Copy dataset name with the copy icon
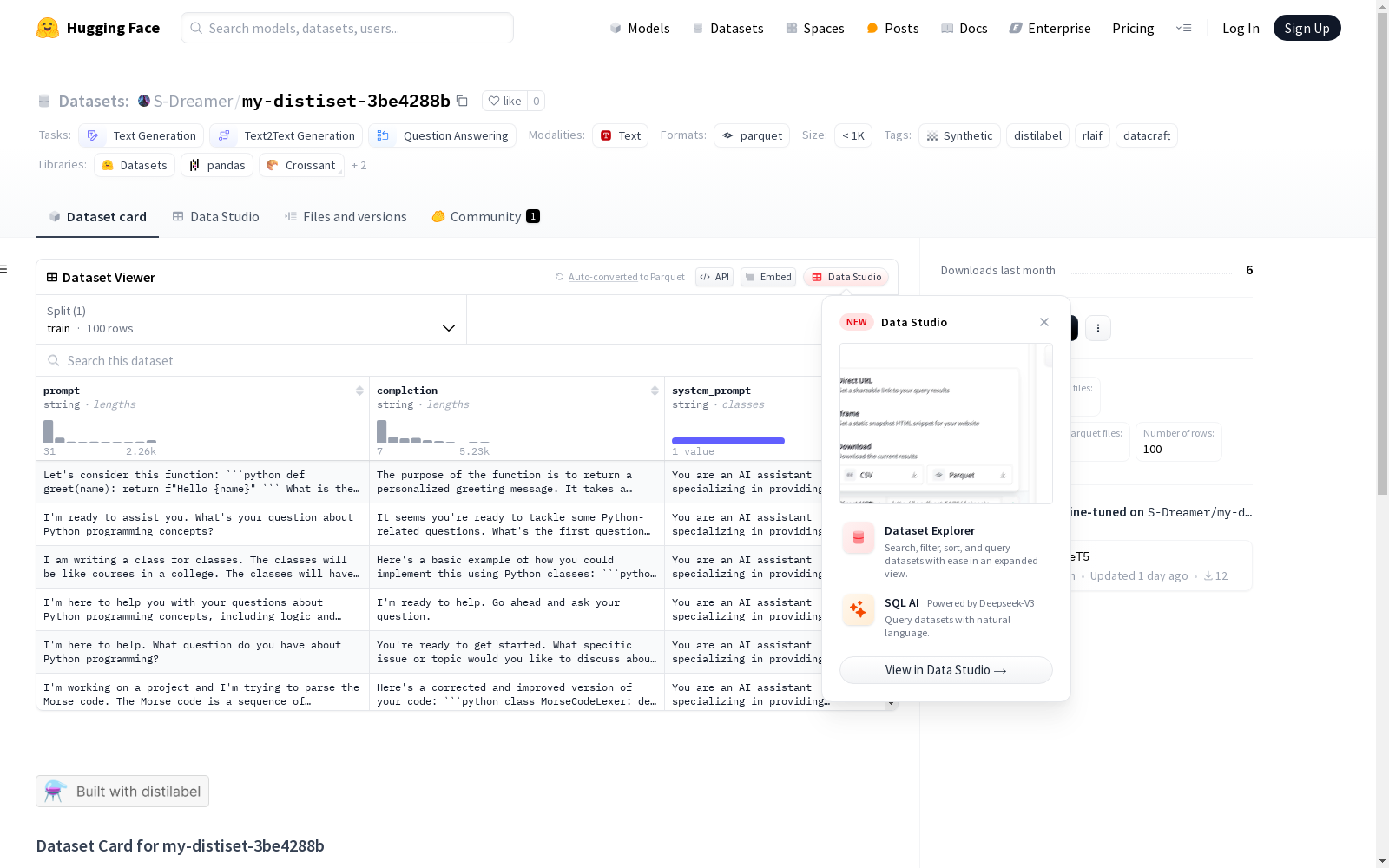The width and height of the screenshot is (1389, 868). [x=462, y=101]
